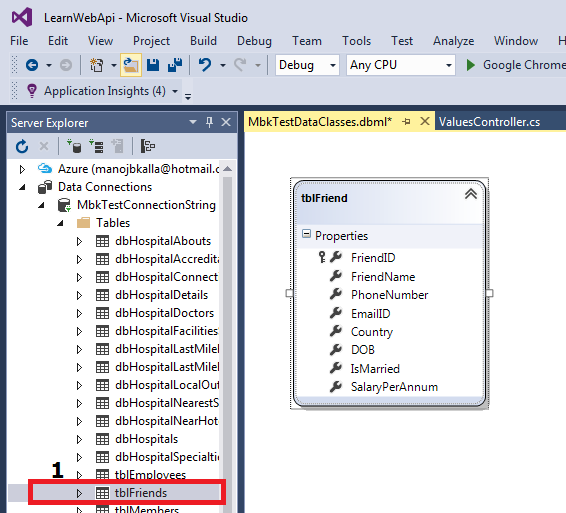Screen dimensions: 566x513
Task: Select the dbHospitals table
Action: click(147, 439)
